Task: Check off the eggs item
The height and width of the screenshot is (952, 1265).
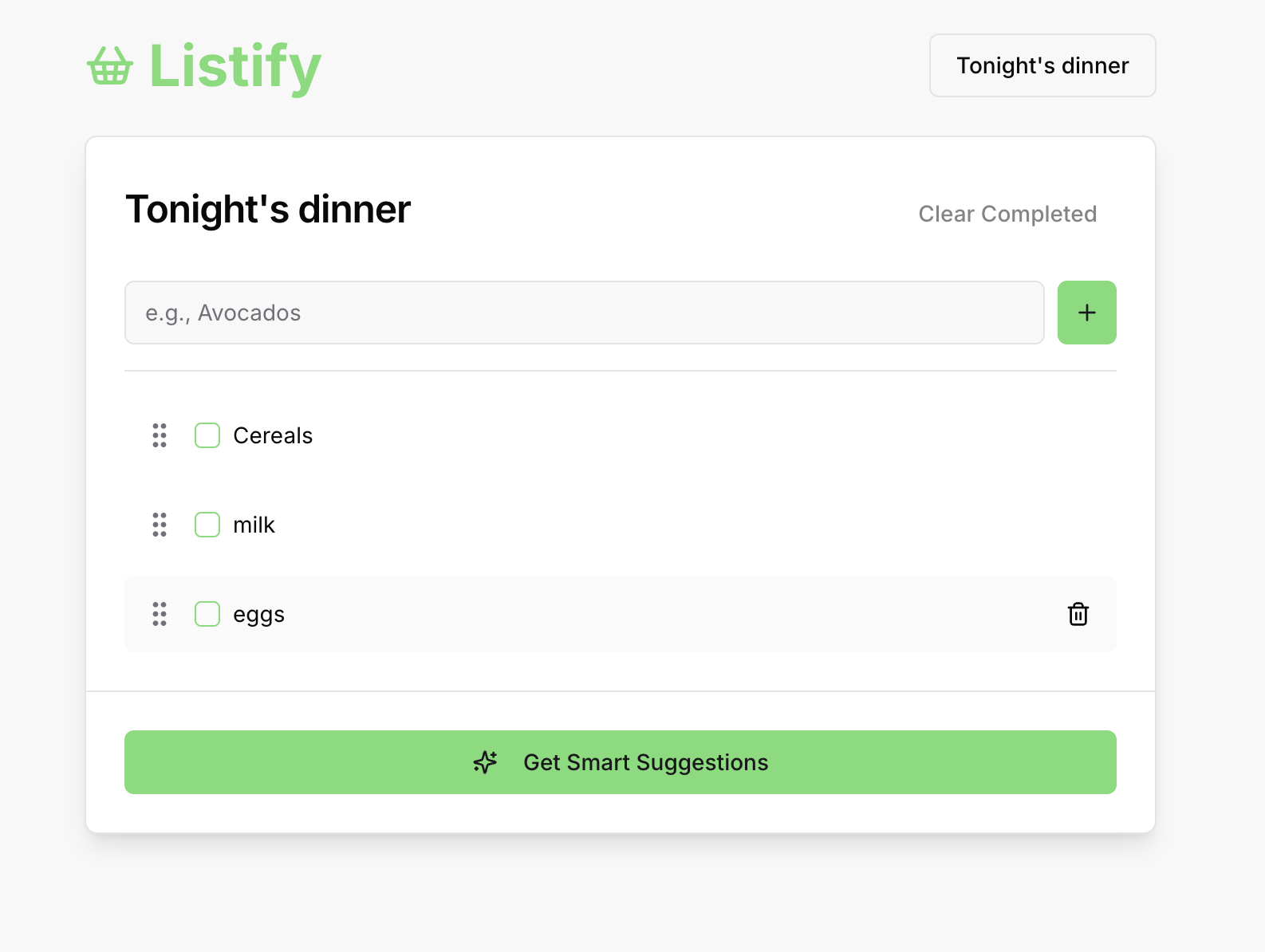Action: [207, 614]
